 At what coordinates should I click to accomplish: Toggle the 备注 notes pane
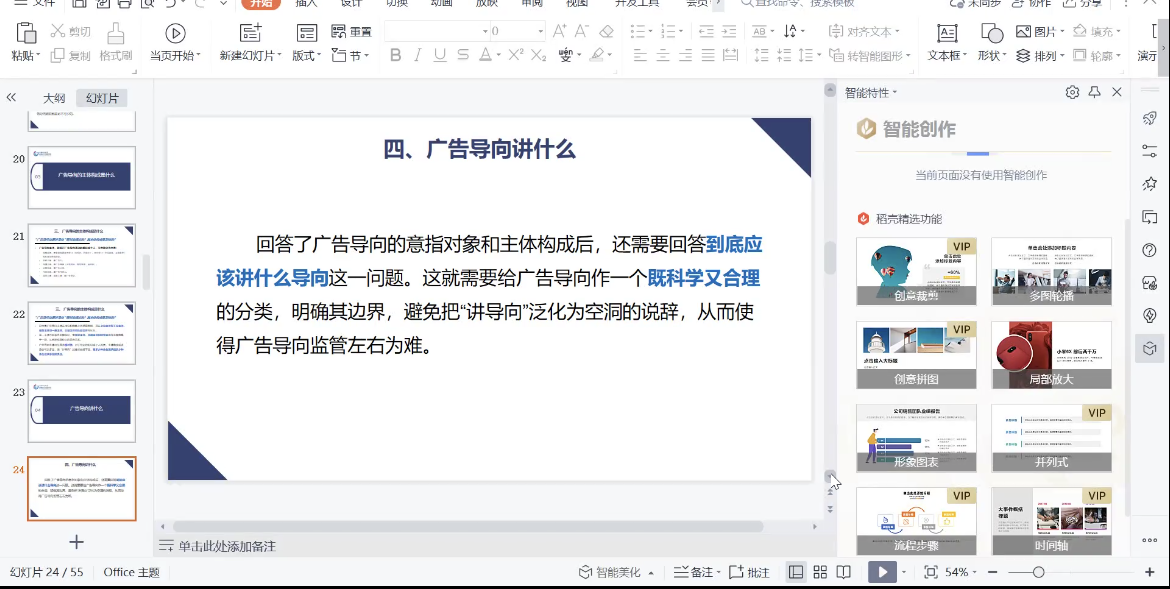click(x=694, y=572)
